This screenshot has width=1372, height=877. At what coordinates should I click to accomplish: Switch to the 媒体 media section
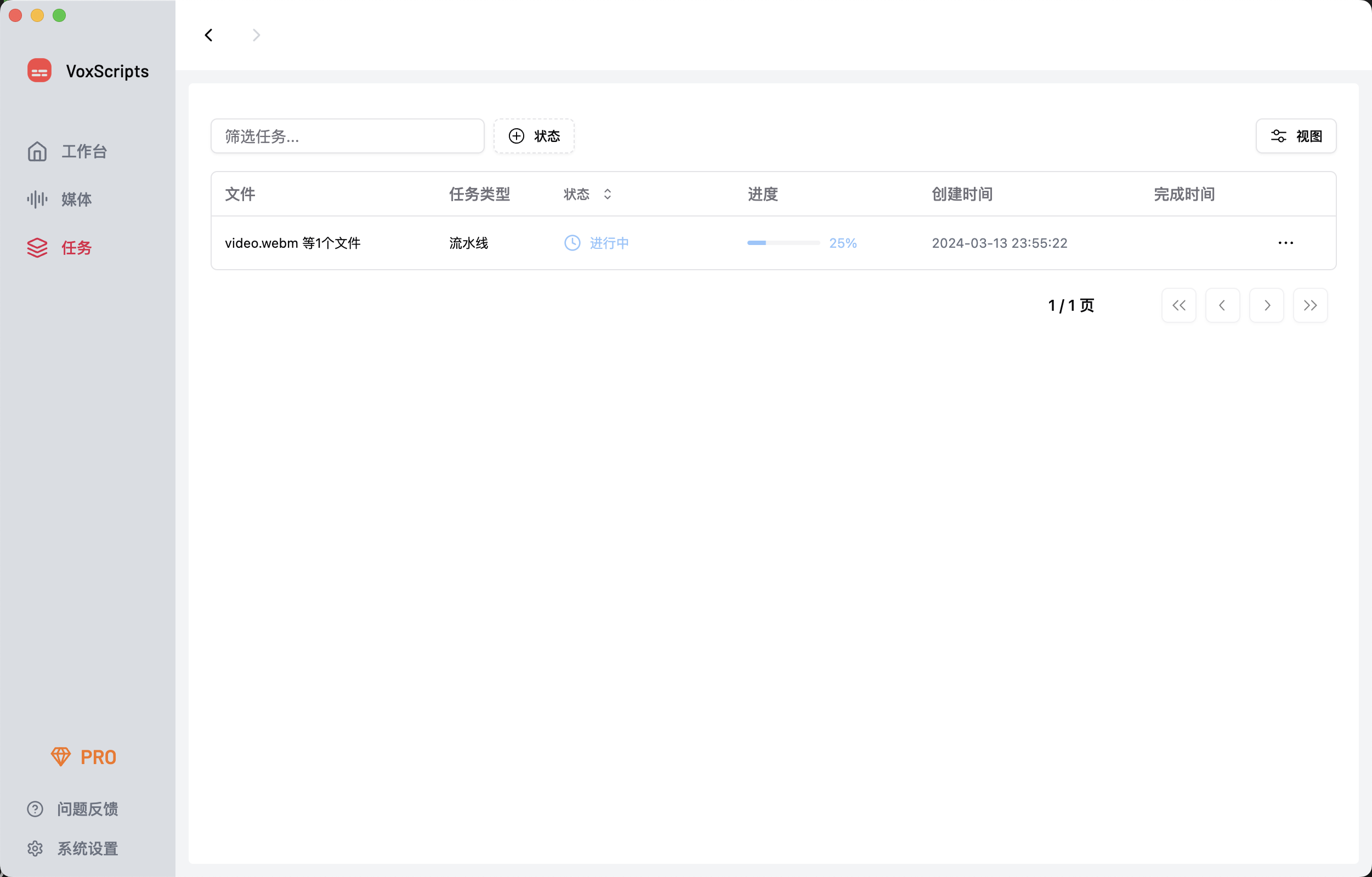pos(59,200)
